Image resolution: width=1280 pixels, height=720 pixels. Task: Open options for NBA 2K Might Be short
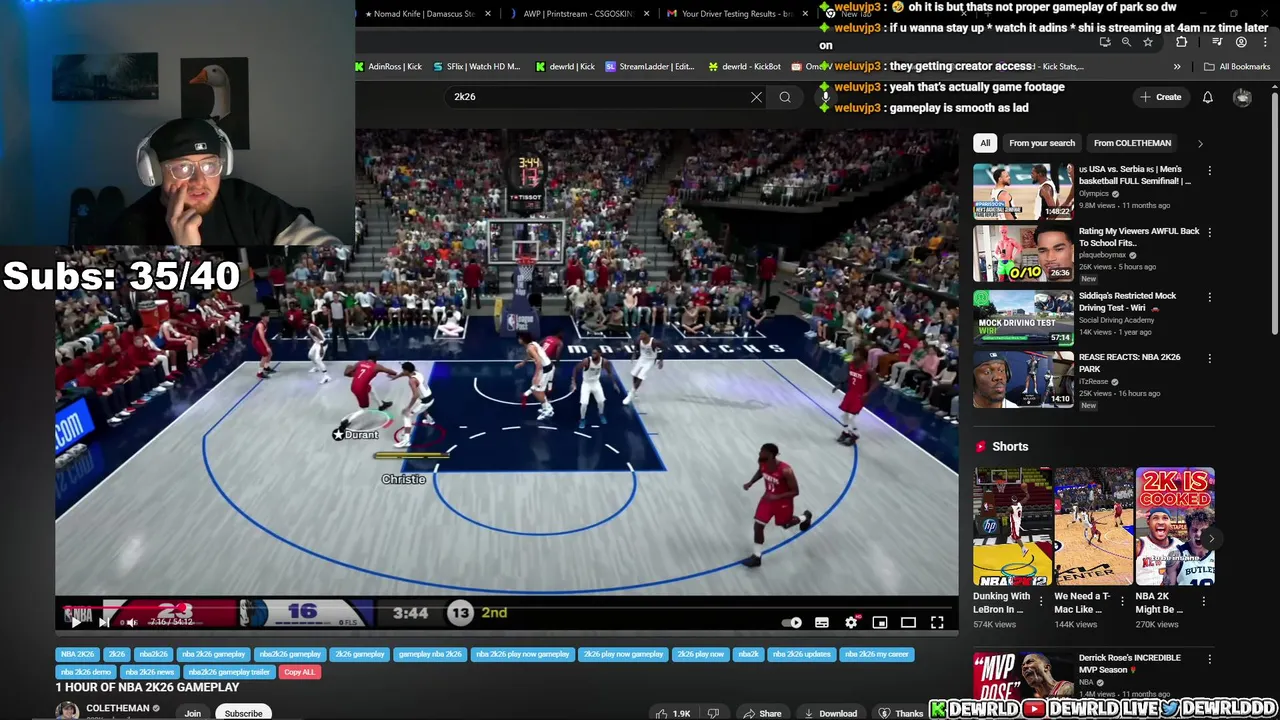[1204, 601]
